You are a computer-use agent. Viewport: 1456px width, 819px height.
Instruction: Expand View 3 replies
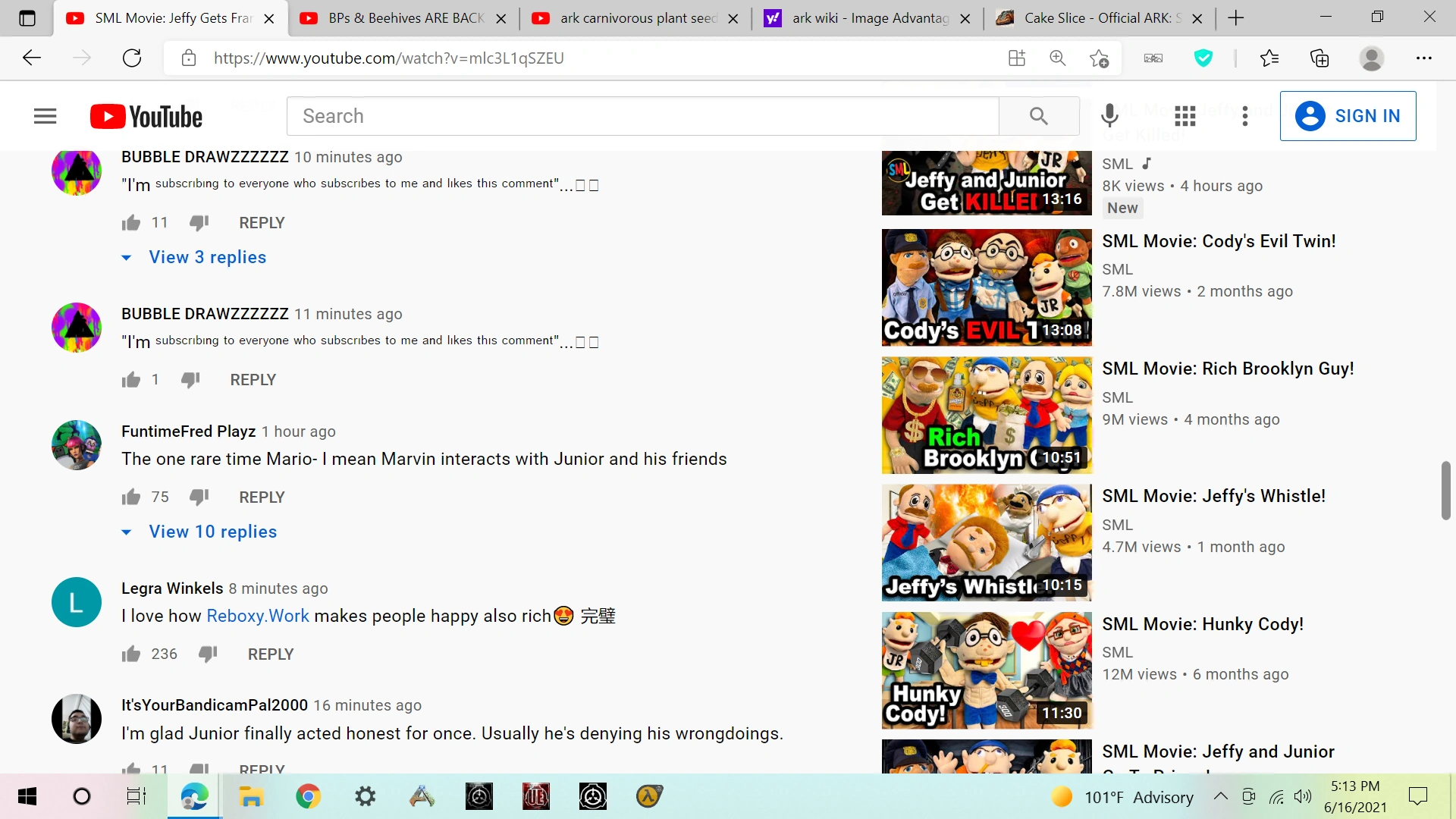208,257
